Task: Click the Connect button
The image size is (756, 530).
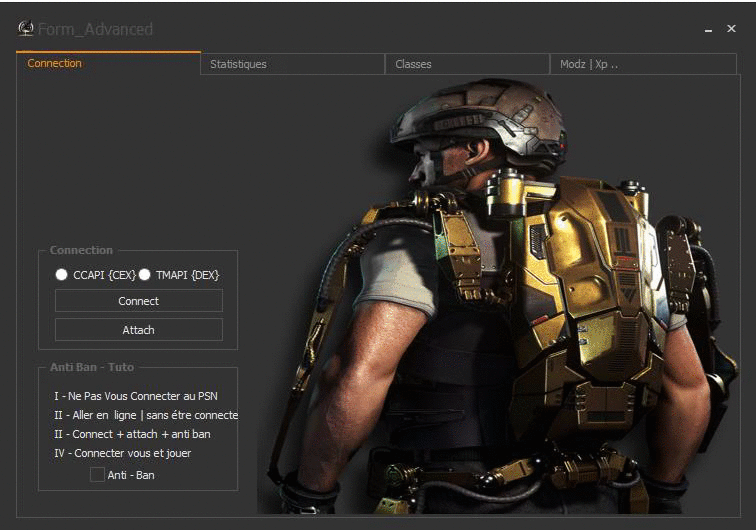Action: point(139,301)
